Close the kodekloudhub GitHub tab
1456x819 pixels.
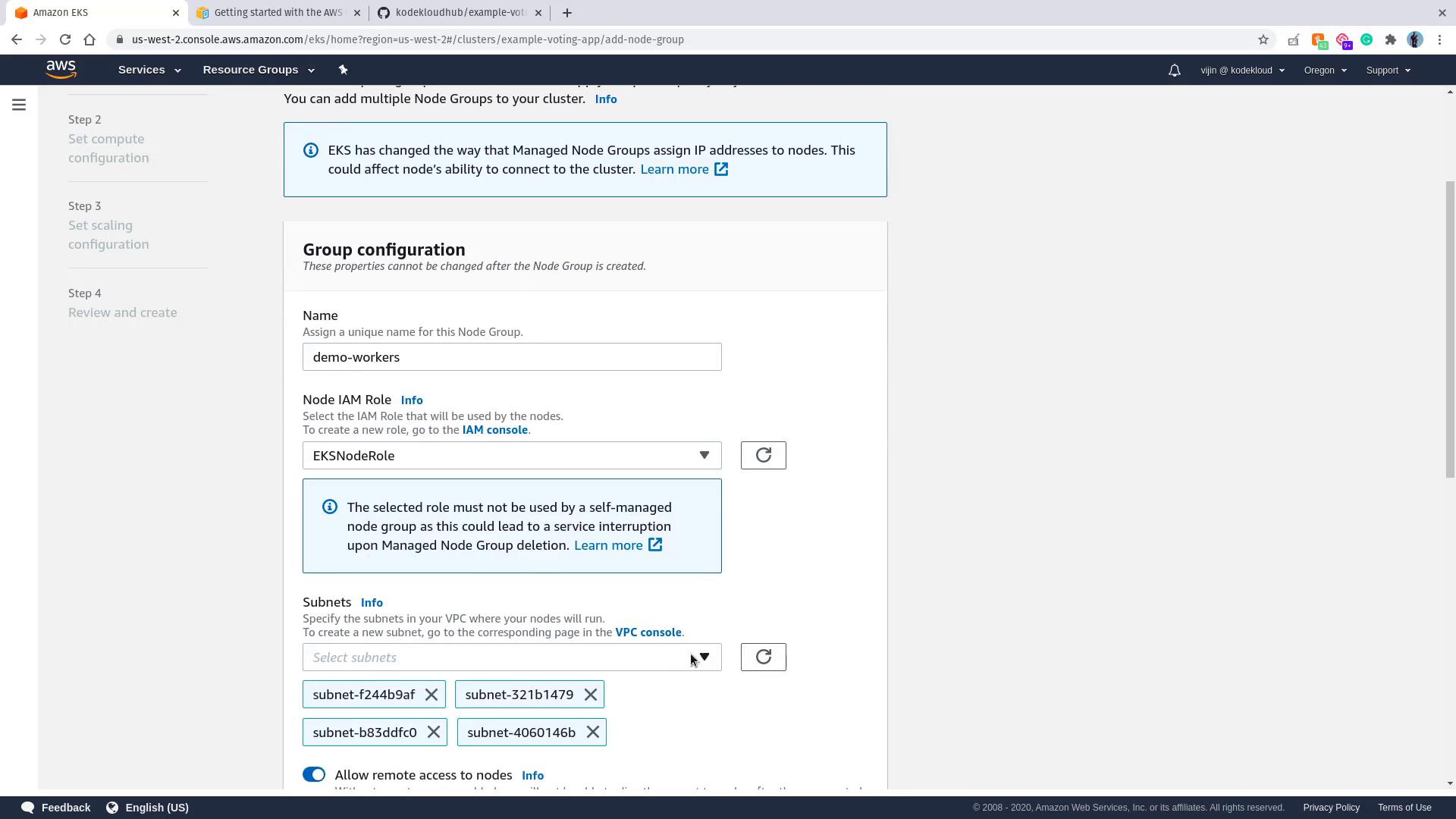pyautogui.click(x=538, y=13)
